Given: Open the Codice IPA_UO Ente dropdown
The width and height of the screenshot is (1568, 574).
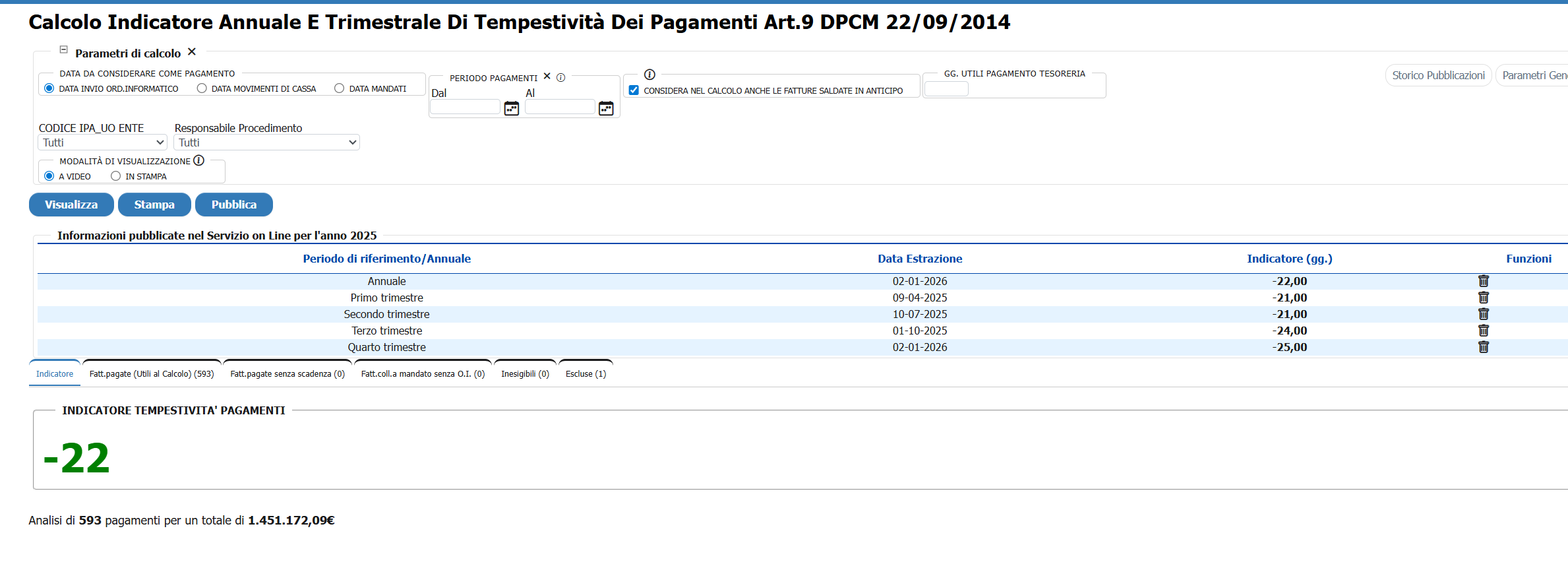Looking at the screenshot, I should (103, 143).
